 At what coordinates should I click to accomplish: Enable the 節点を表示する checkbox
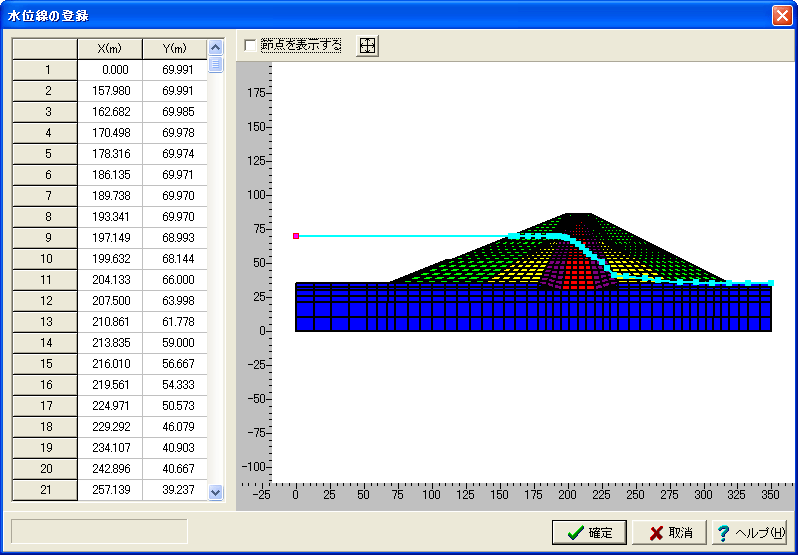[x=250, y=46]
